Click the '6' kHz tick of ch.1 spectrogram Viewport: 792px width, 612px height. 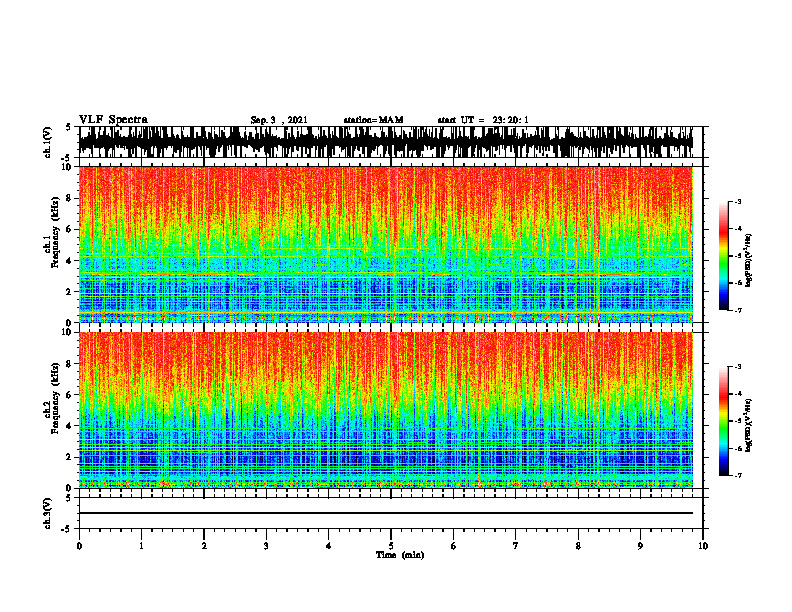[x=70, y=230]
